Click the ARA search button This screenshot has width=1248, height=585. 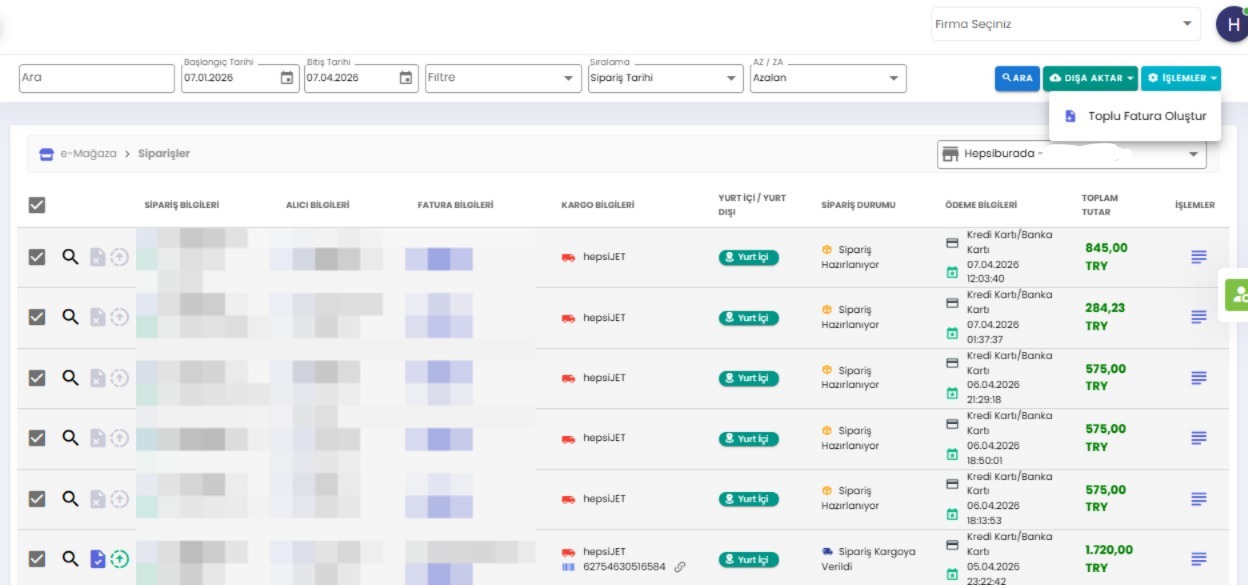coord(1017,78)
